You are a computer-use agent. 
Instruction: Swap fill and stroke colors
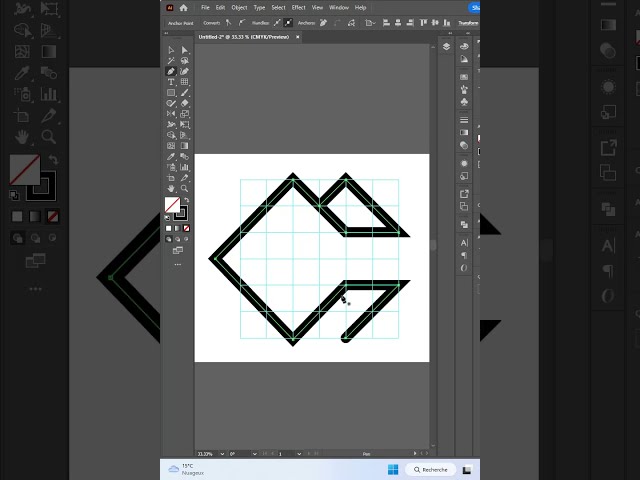(x=187, y=200)
